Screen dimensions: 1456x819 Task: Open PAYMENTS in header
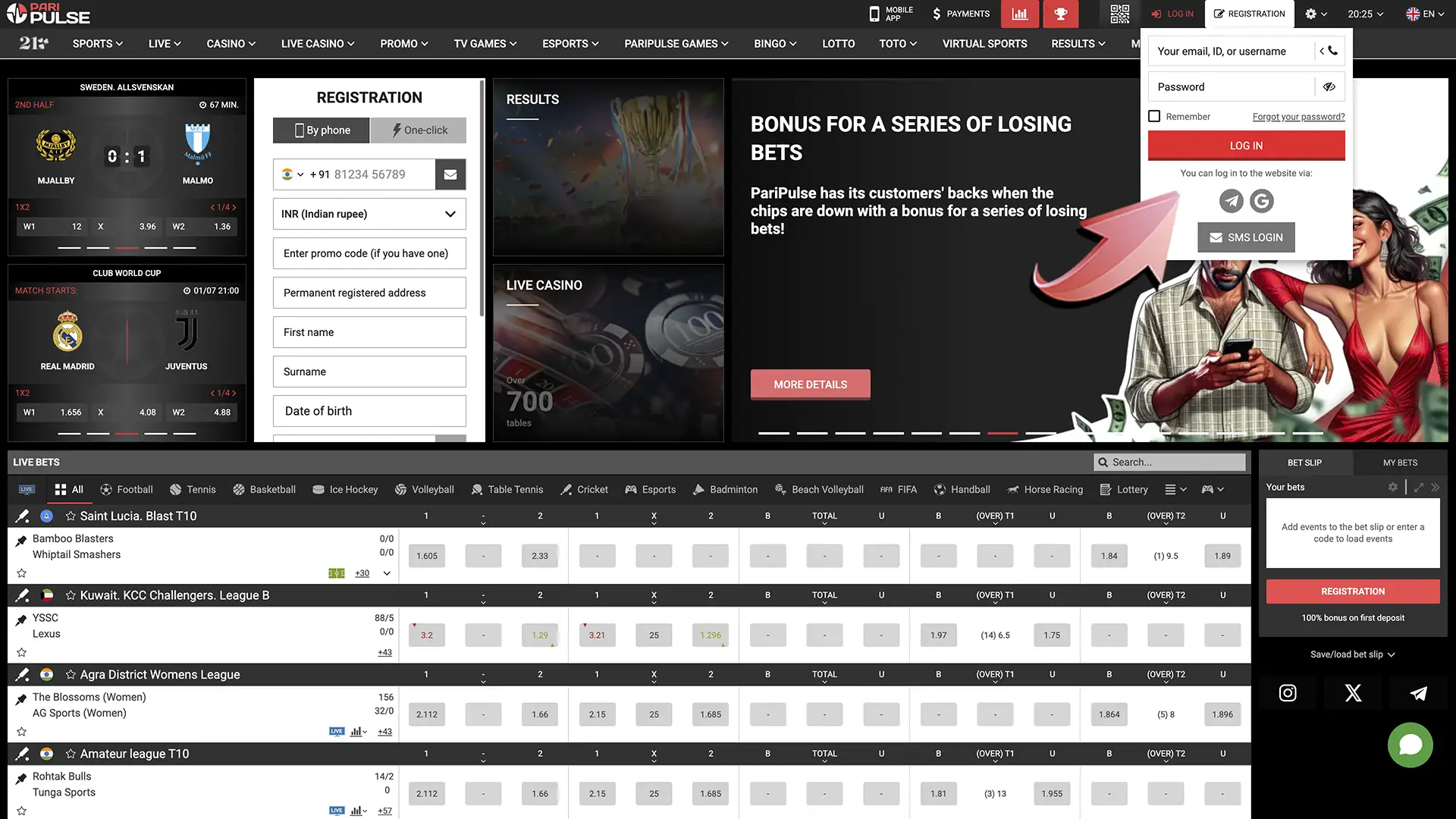coord(961,14)
